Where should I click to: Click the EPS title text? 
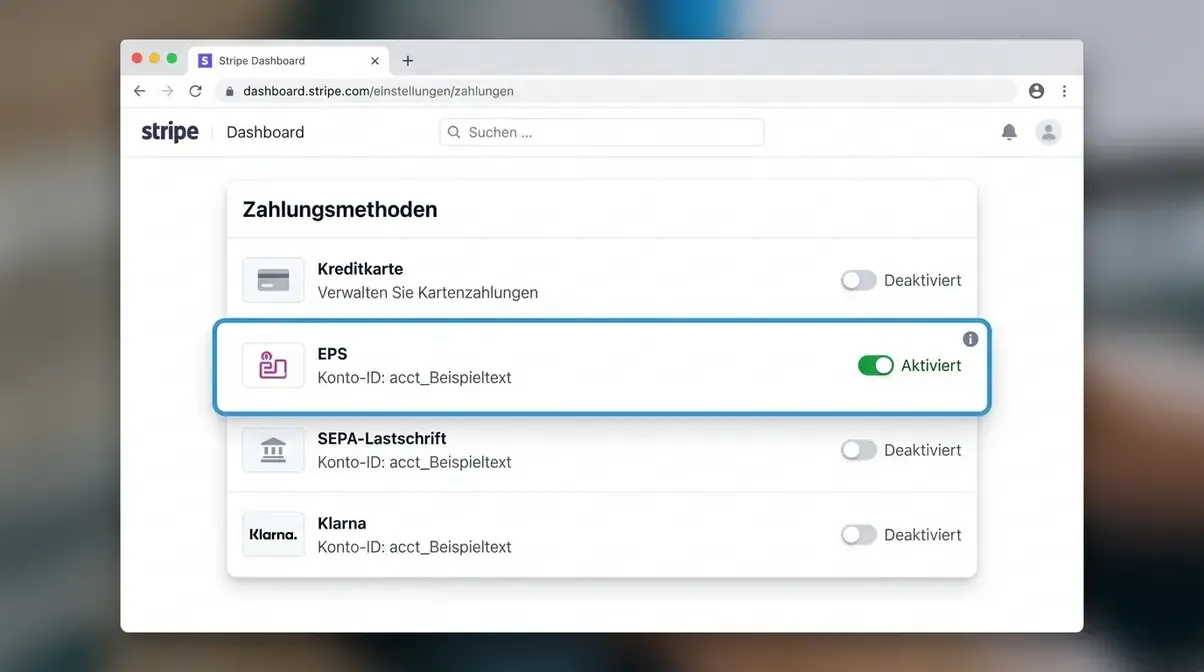332,354
